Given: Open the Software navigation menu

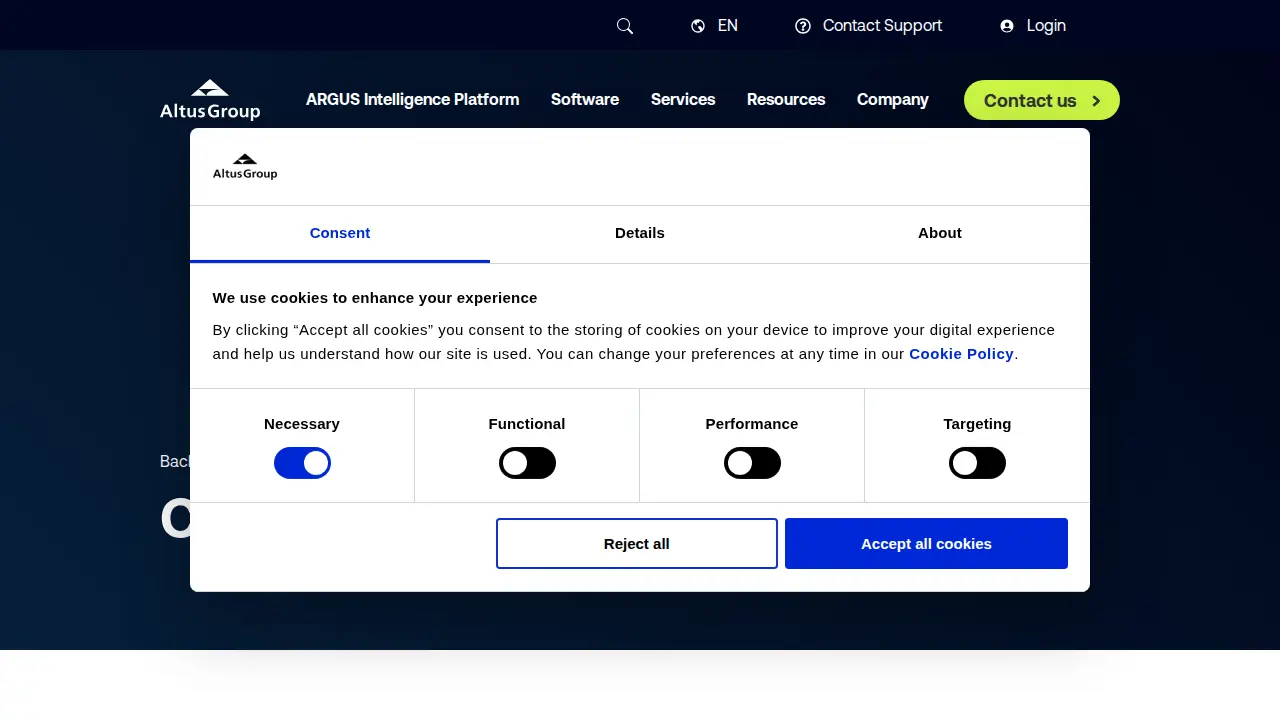Looking at the screenshot, I should tap(585, 100).
